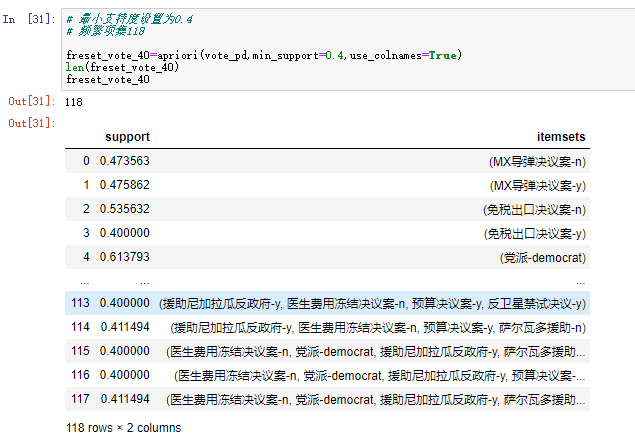Select the support column header
Screen dimensions: 635x437
click(127, 137)
